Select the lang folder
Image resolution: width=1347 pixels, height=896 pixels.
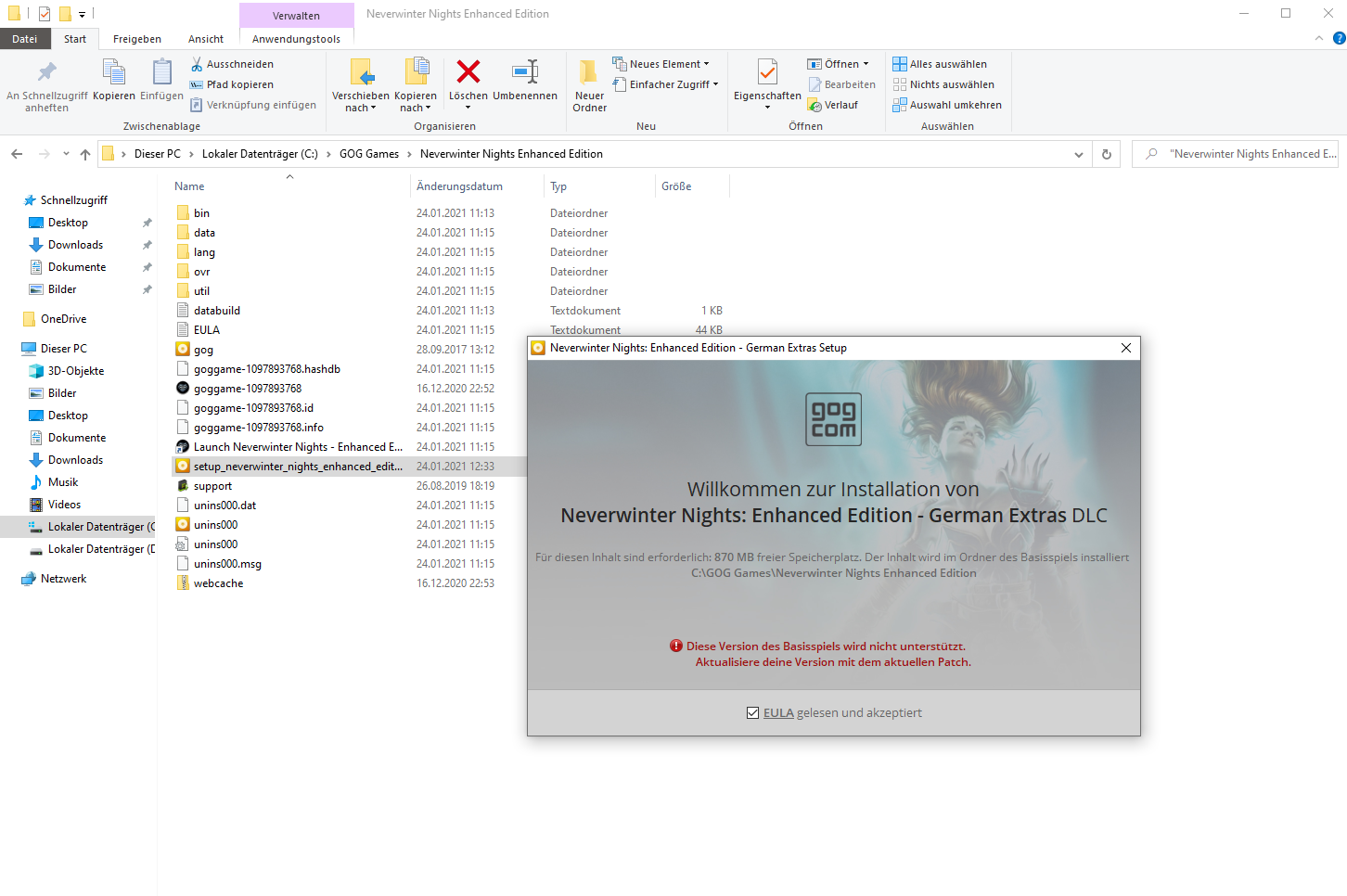(196, 252)
